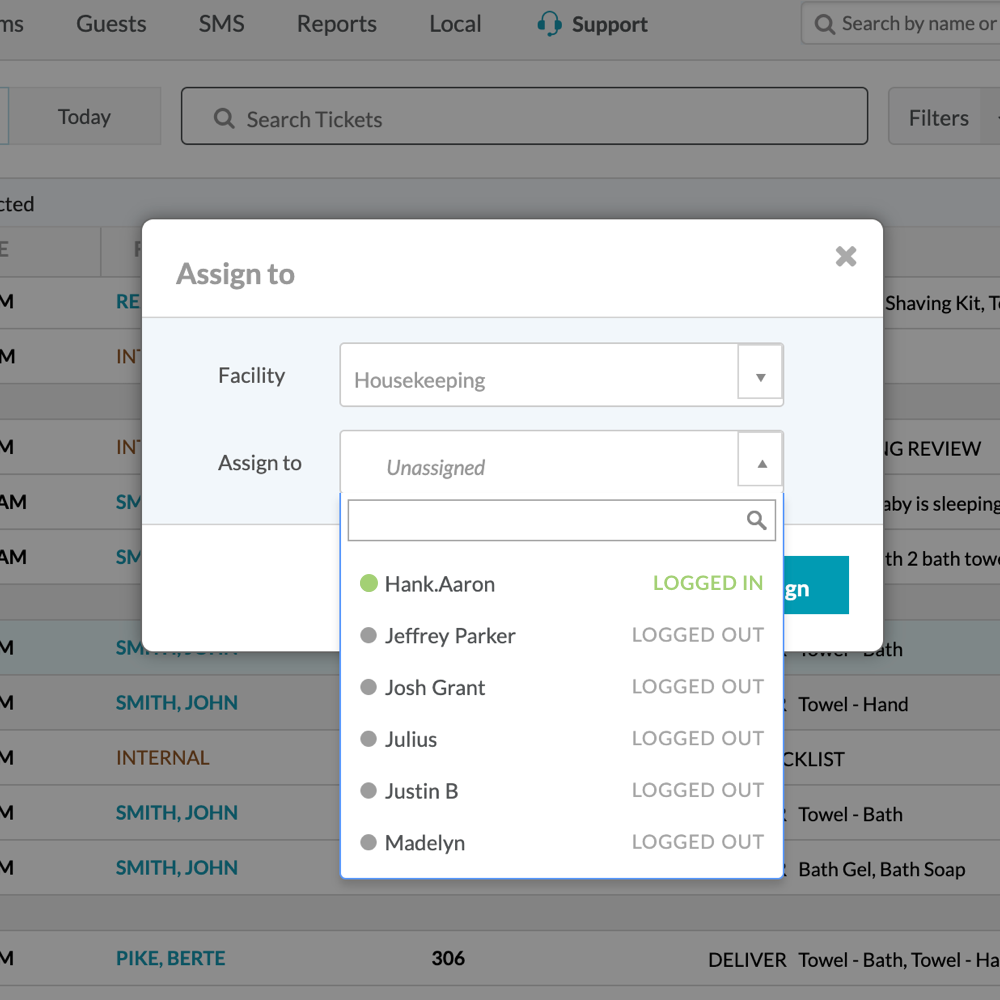The height and width of the screenshot is (1000, 1000).
Task: Click the magnifier icon in top name search
Action: (x=824, y=24)
